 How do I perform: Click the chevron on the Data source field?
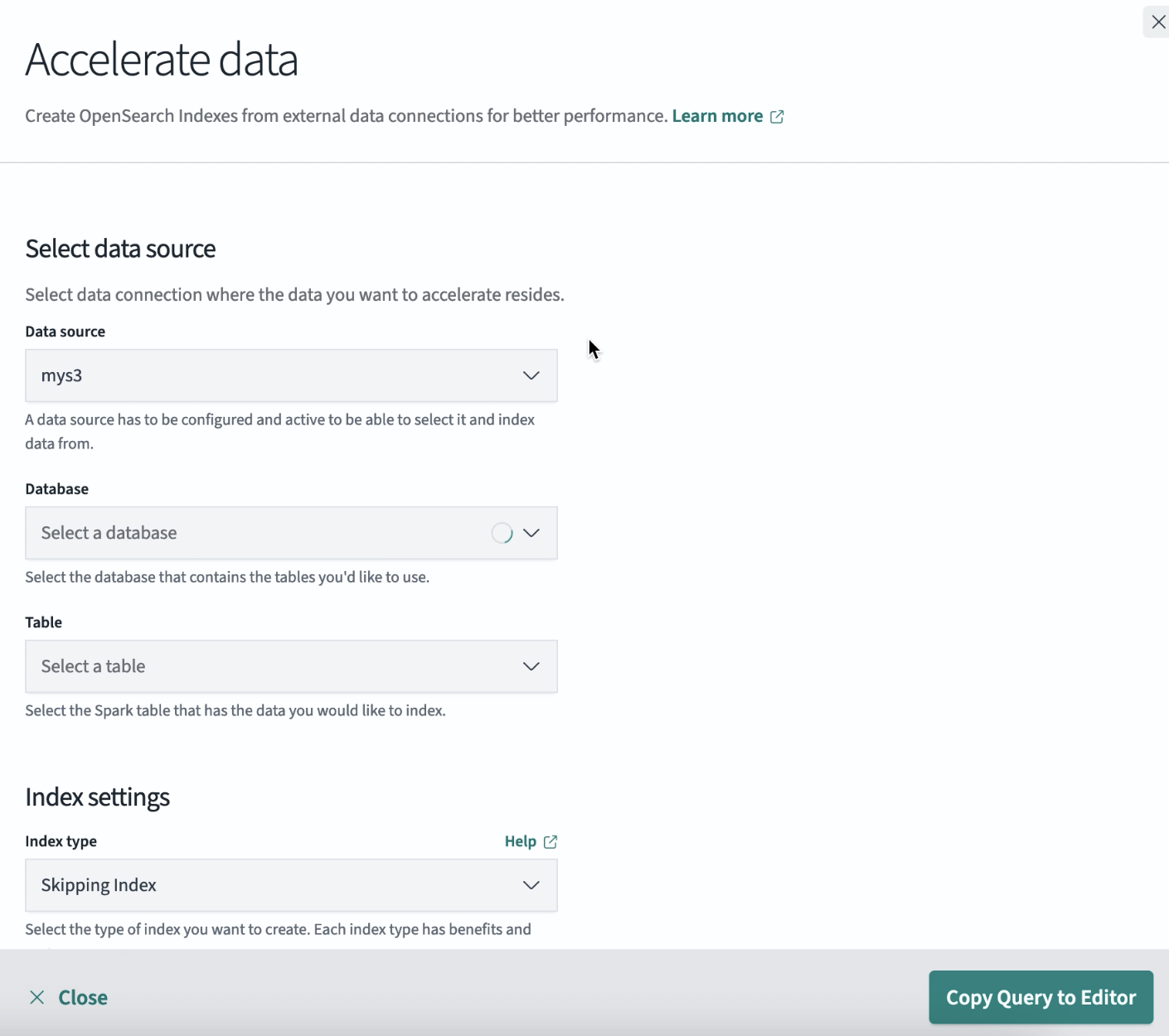[x=531, y=376]
